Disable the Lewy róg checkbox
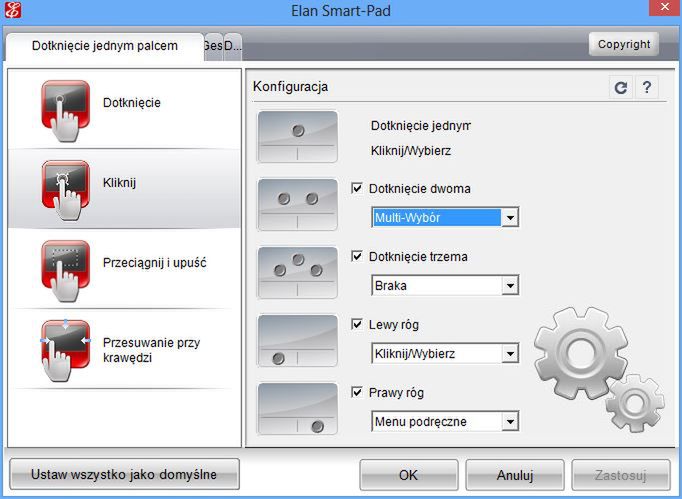 pyautogui.click(x=357, y=324)
